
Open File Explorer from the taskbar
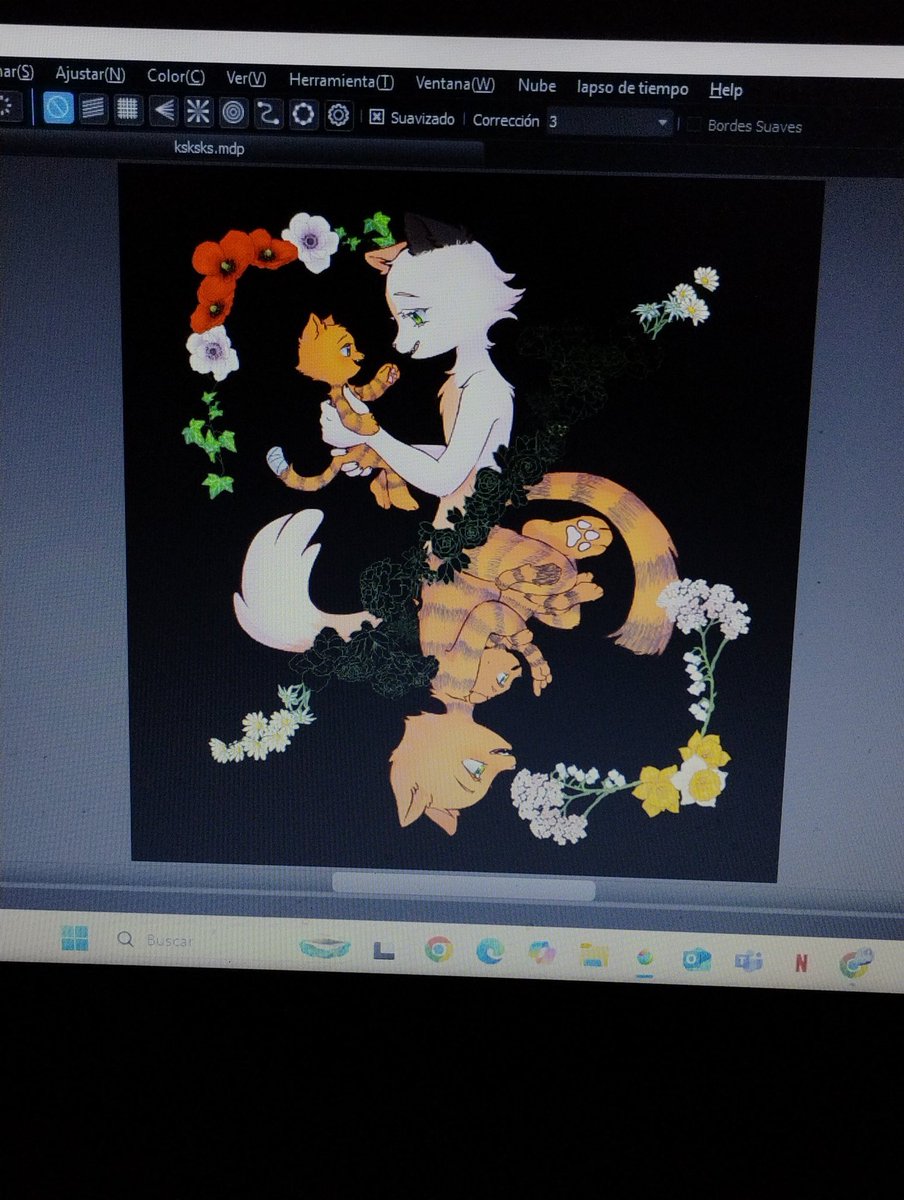click(x=595, y=955)
